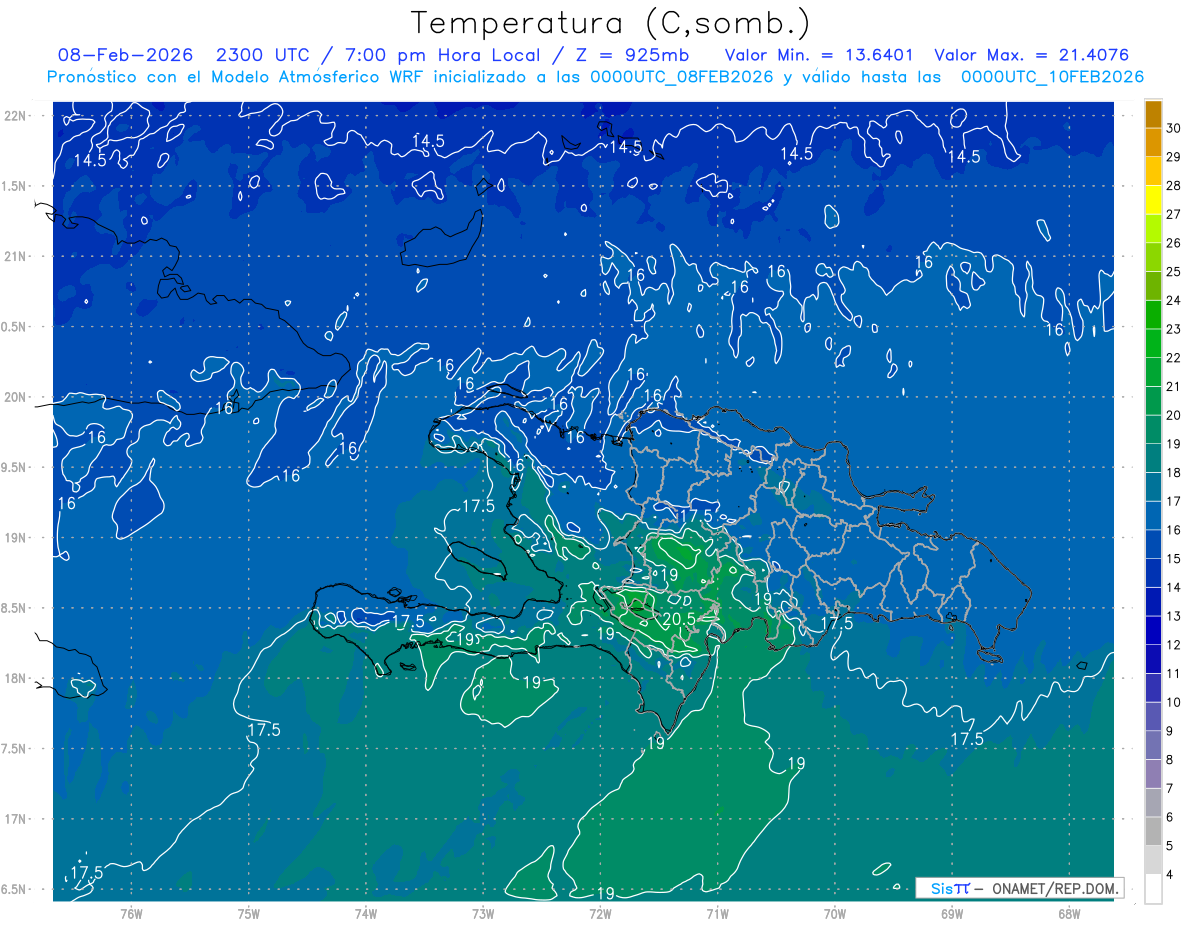Click the '76W' longitude axis label
1200x927 pixels.
coord(131,914)
